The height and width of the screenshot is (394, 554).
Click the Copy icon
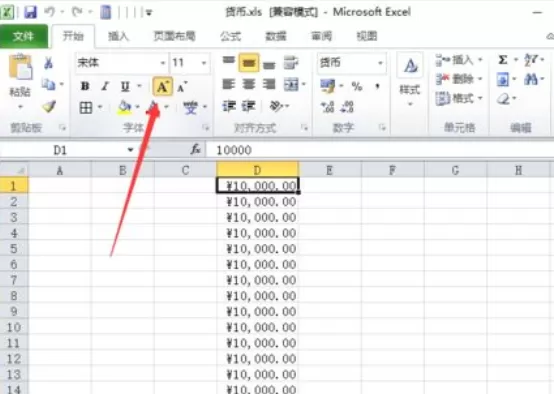click(48, 84)
